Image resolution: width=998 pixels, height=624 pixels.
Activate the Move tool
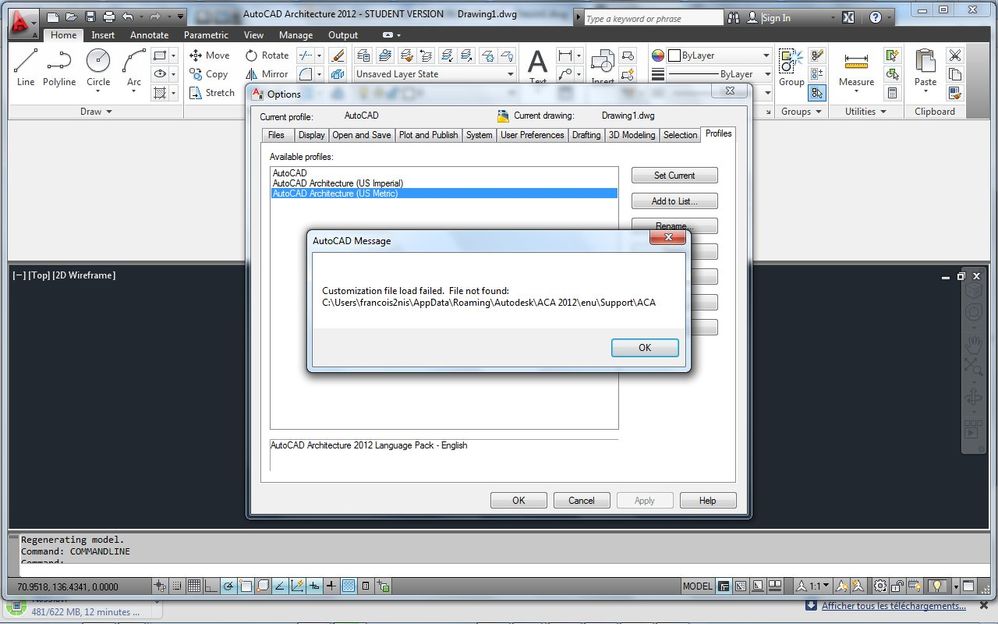(210, 55)
